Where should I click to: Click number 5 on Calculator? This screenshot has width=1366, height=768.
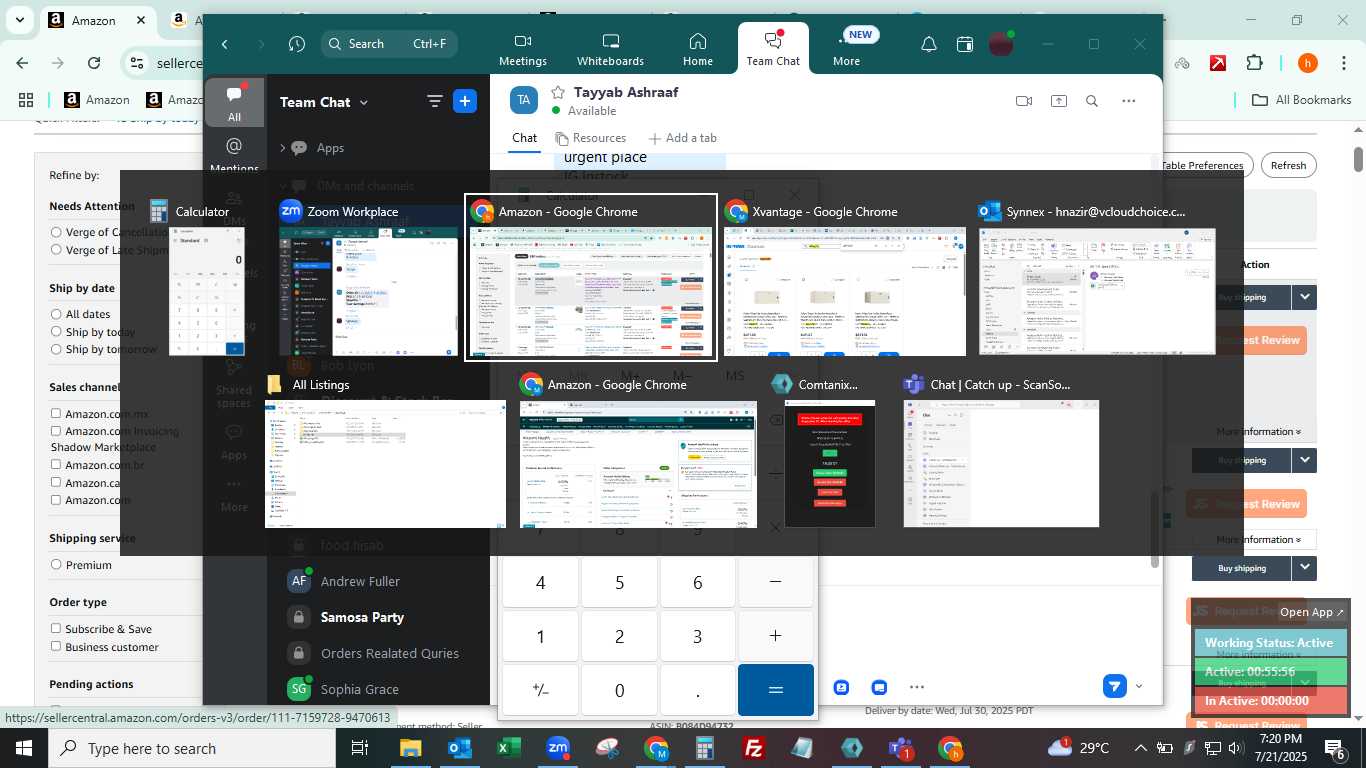pos(619,582)
